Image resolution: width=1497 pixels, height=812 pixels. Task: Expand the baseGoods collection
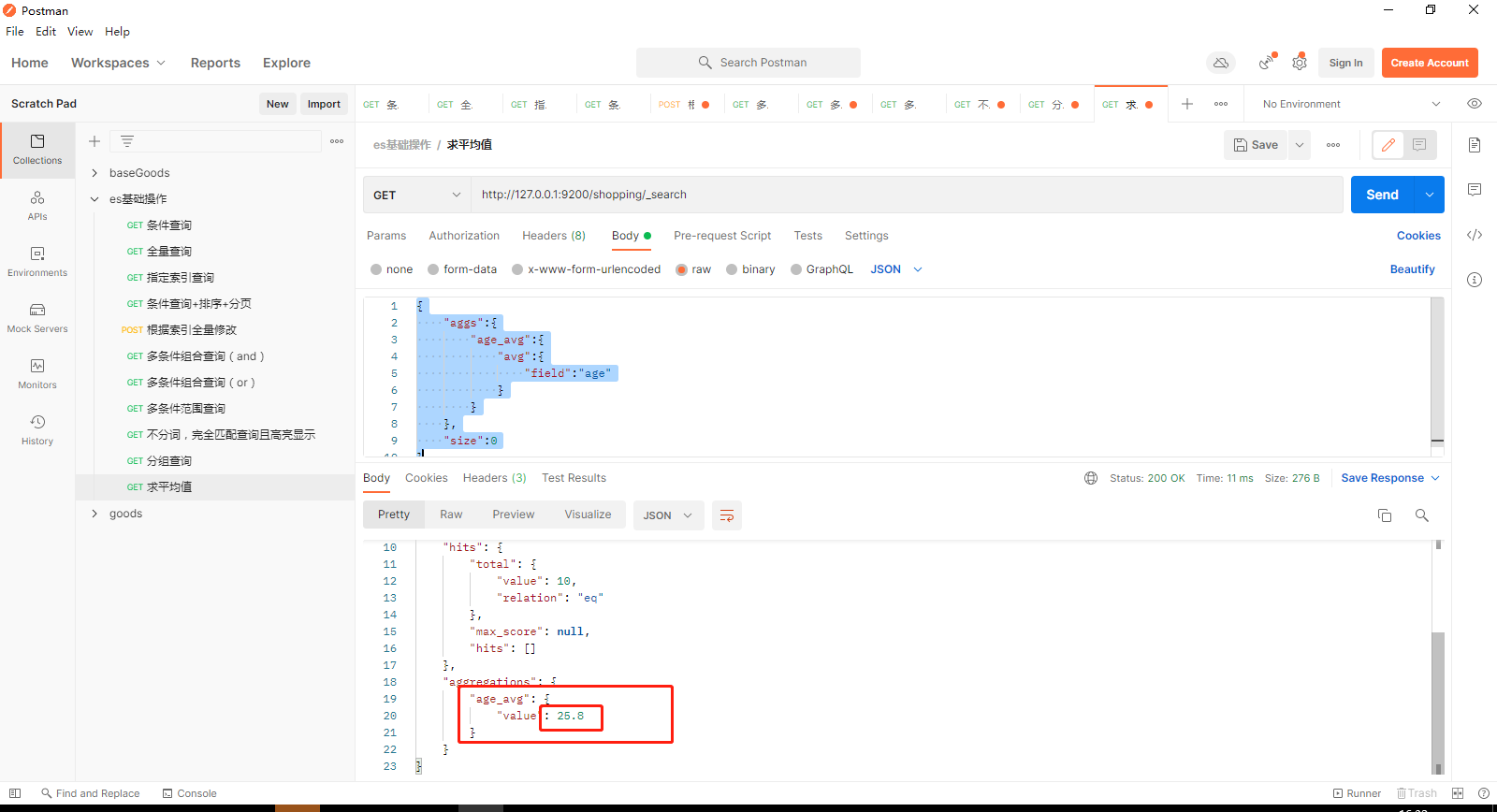coord(94,173)
